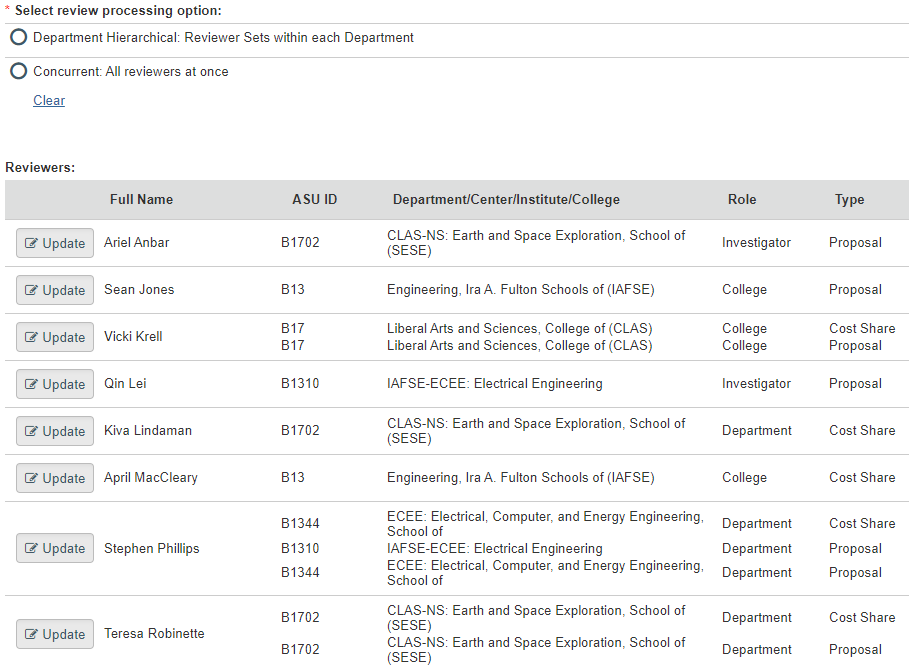Click Update button for Kiva Lindaman
The image size is (909, 665).
pyautogui.click(x=55, y=431)
